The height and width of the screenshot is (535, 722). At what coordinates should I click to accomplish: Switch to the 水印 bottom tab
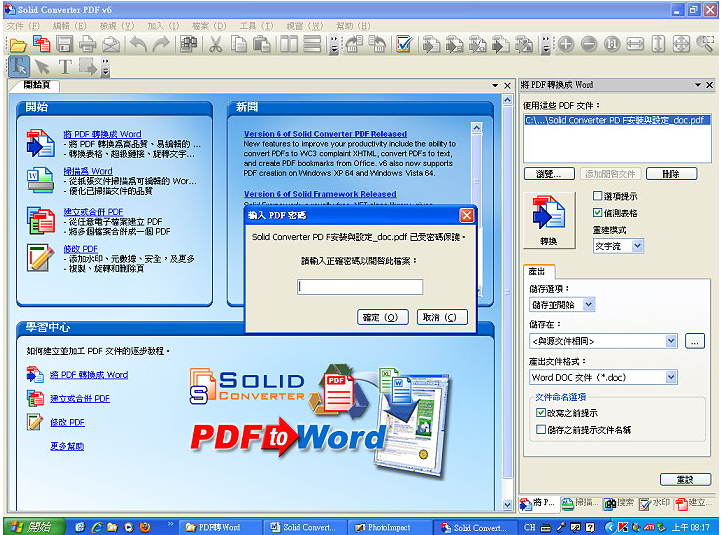(x=655, y=503)
